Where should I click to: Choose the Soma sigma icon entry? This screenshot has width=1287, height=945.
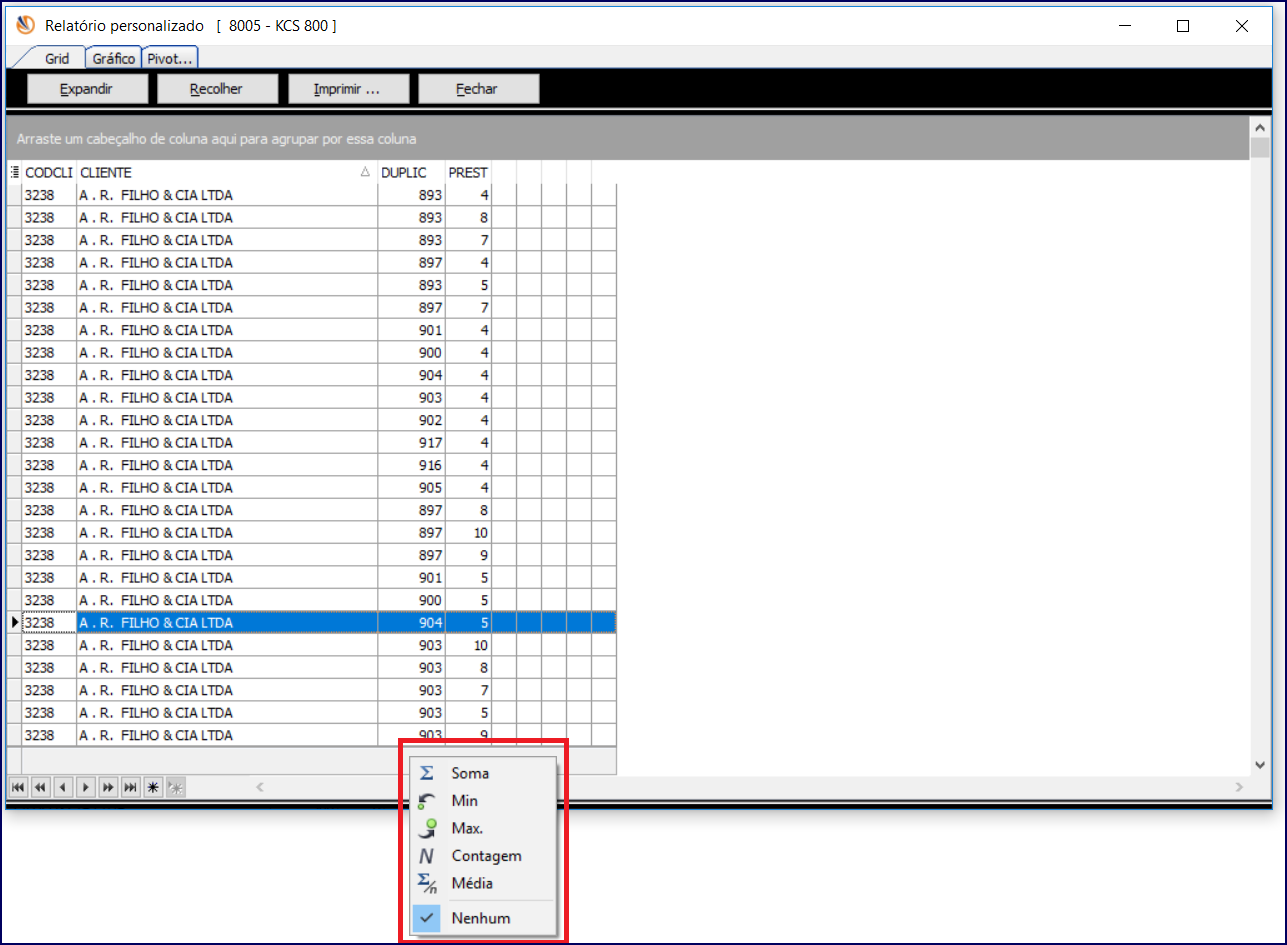tap(427, 773)
